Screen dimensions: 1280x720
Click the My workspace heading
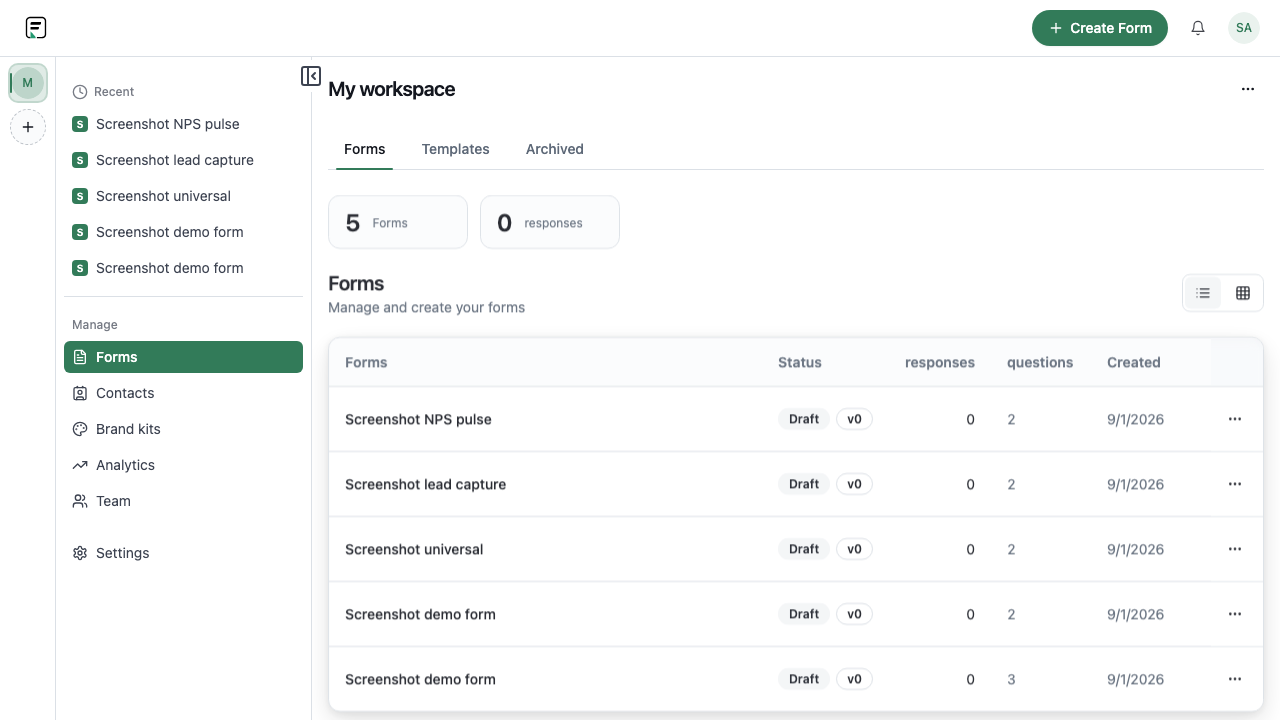[392, 89]
